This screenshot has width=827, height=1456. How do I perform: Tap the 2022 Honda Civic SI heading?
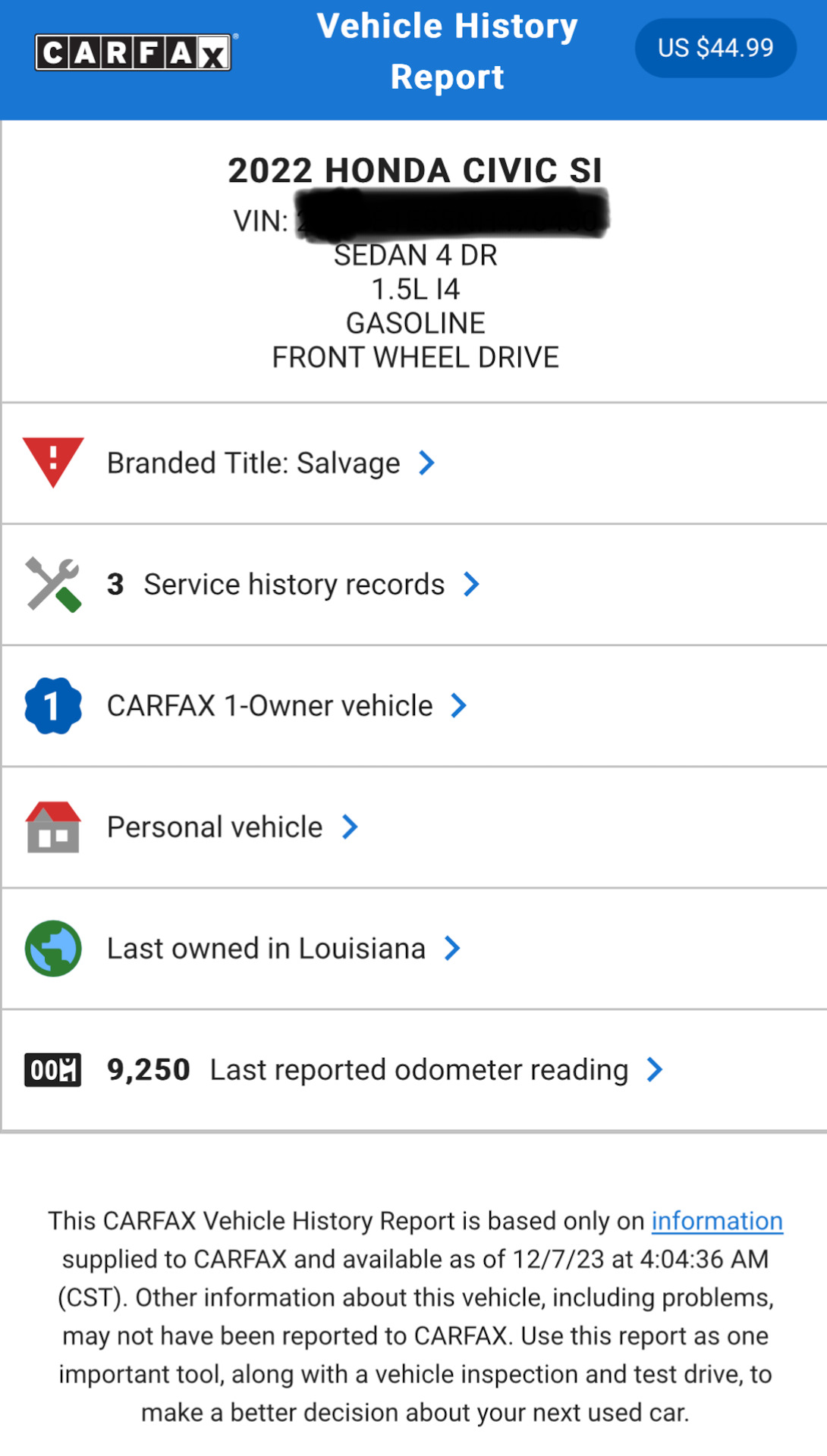point(415,171)
